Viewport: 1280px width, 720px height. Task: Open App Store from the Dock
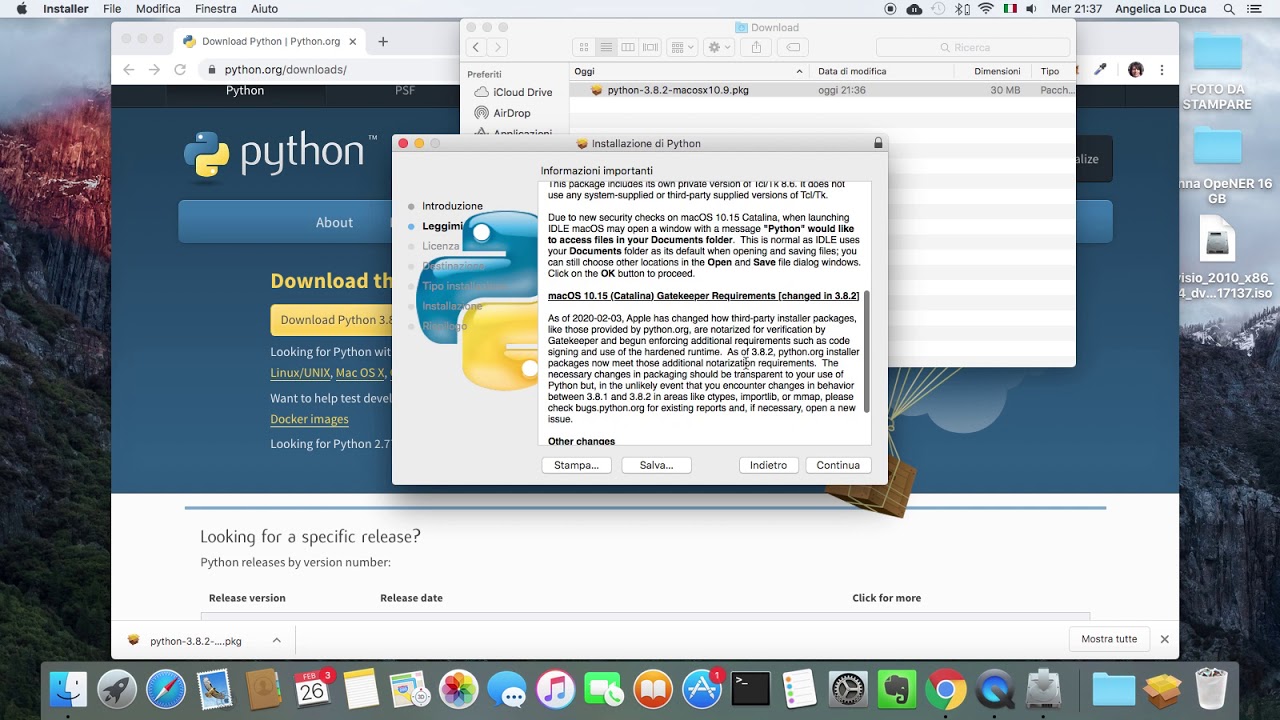702,689
